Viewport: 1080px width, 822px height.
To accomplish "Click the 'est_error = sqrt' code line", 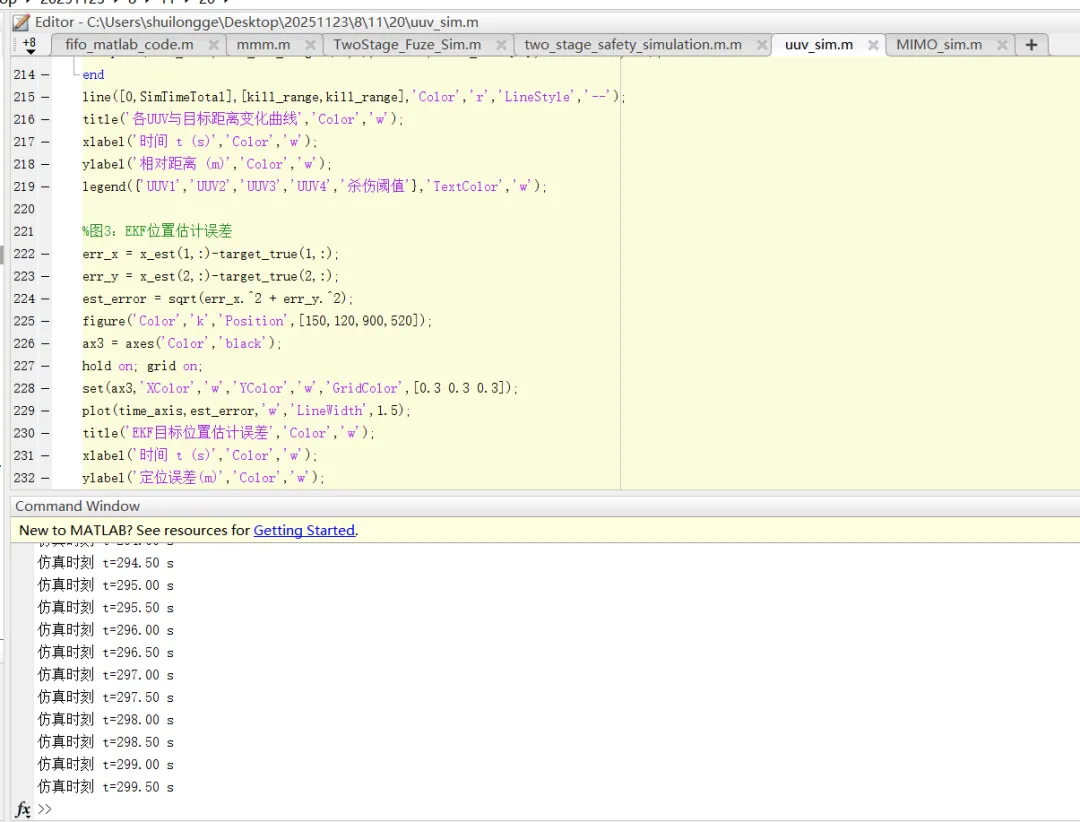I will click(218, 298).
